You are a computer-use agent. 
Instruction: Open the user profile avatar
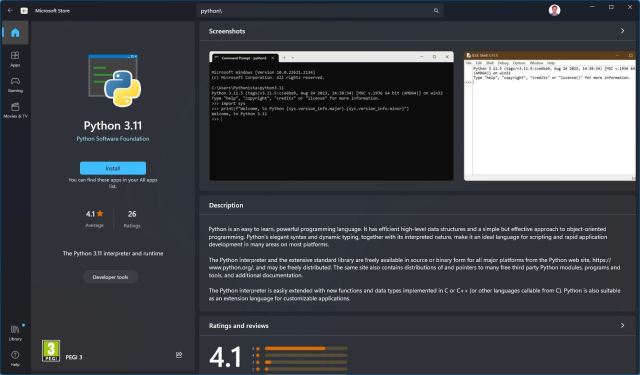[554, 10]
